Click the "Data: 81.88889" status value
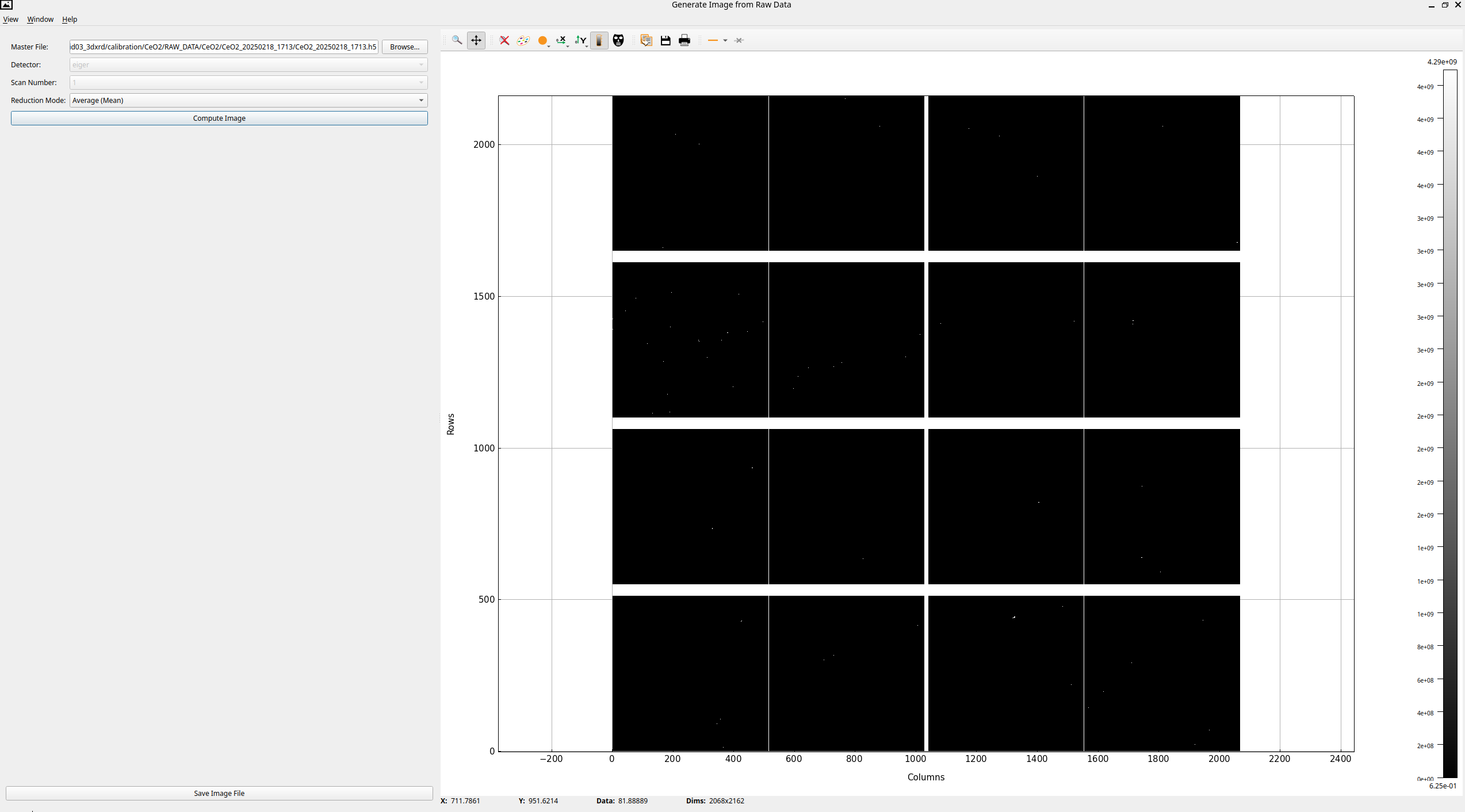Screen dimensions: 1465x812 pyautogui.click(x=622, y=800)
